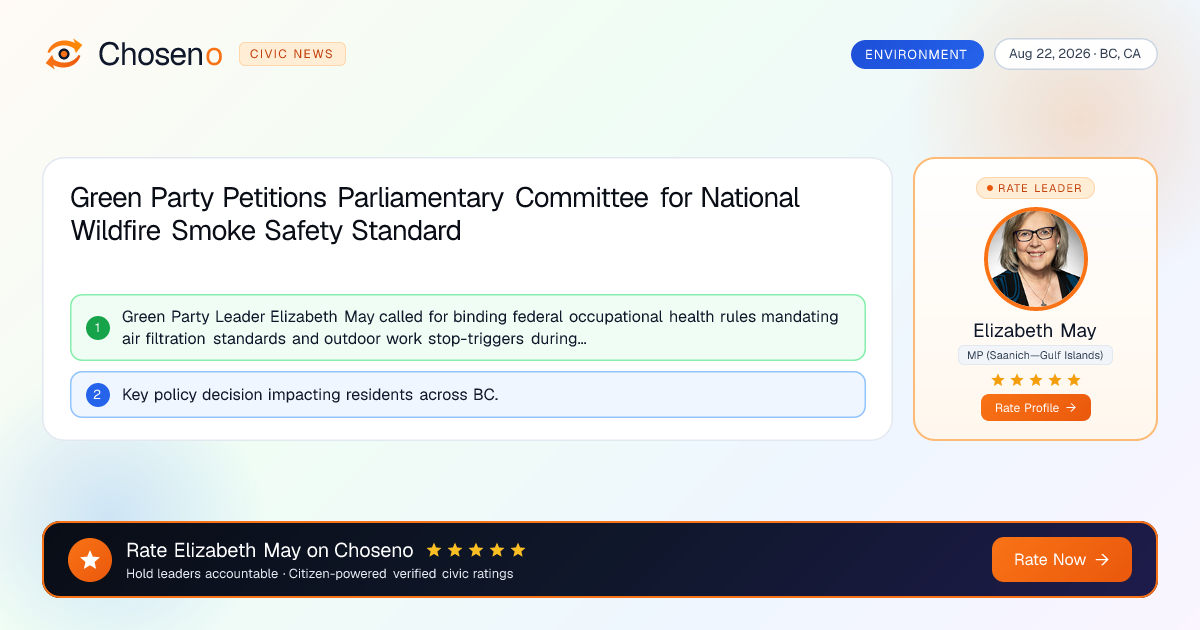
Task: Open the CIVIC NEWS tag
Action: pos(292,54)
